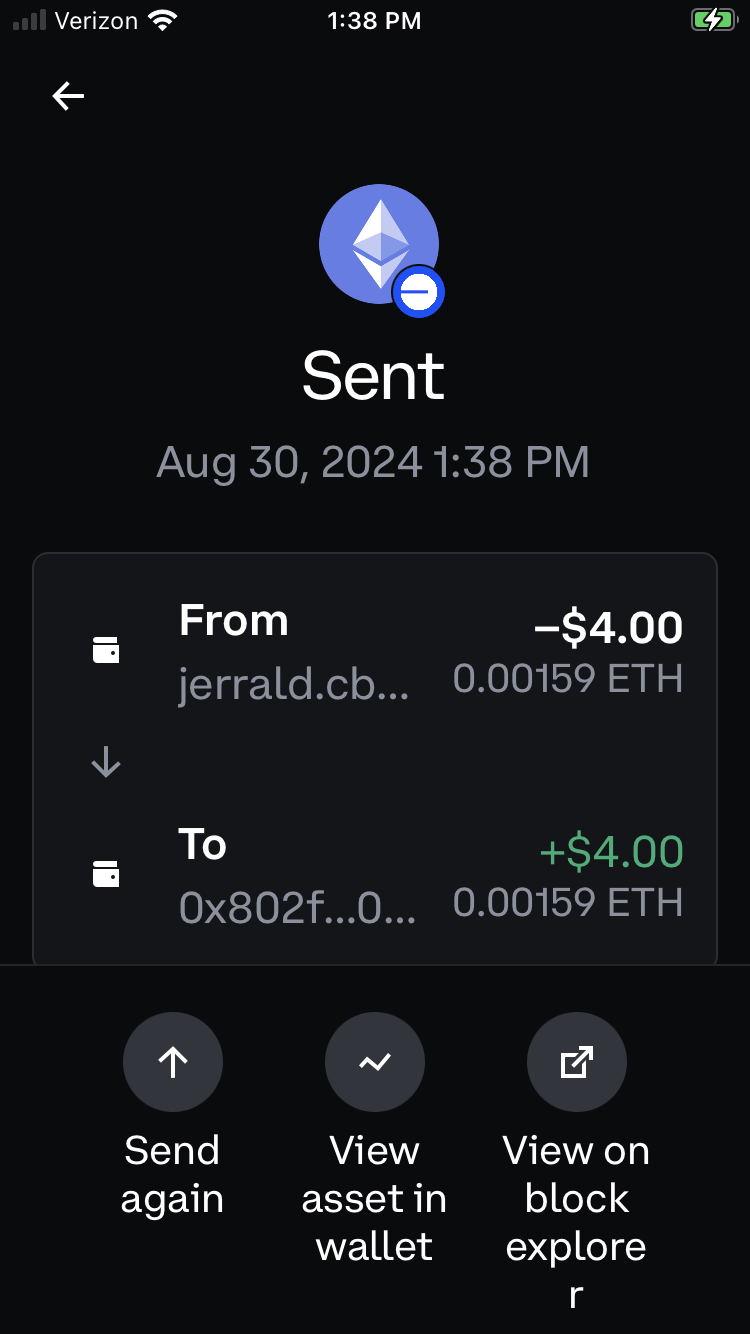
Task: Tap the View asset in wallet label
Action: (x=375, y=1198)
